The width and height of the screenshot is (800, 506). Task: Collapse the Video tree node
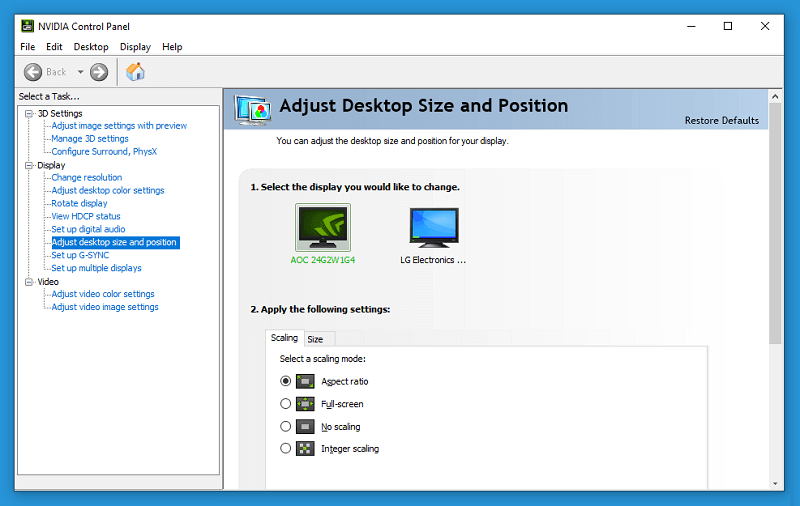(29, 282)
